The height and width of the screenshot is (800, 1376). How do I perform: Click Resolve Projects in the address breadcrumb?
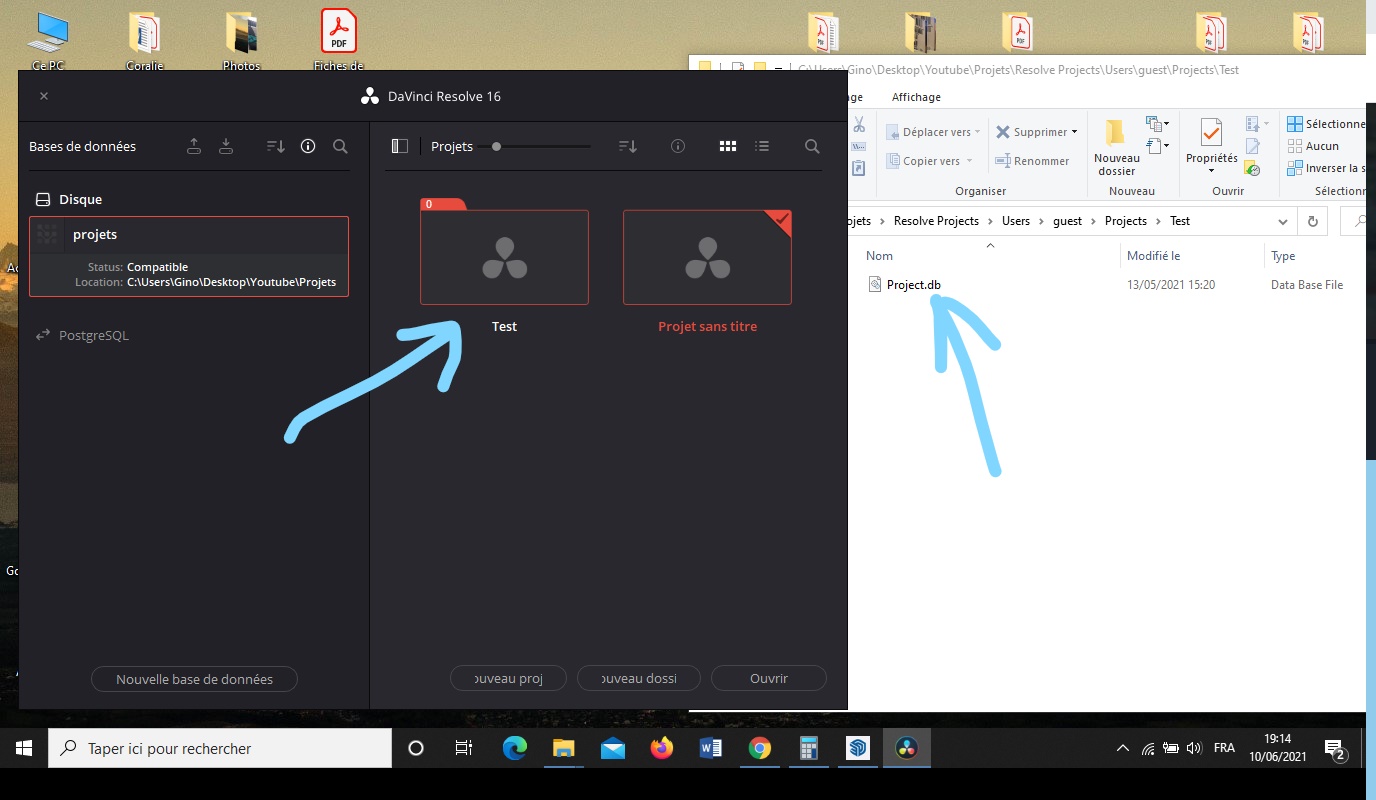pyautogui.click(x=936, y=221)
